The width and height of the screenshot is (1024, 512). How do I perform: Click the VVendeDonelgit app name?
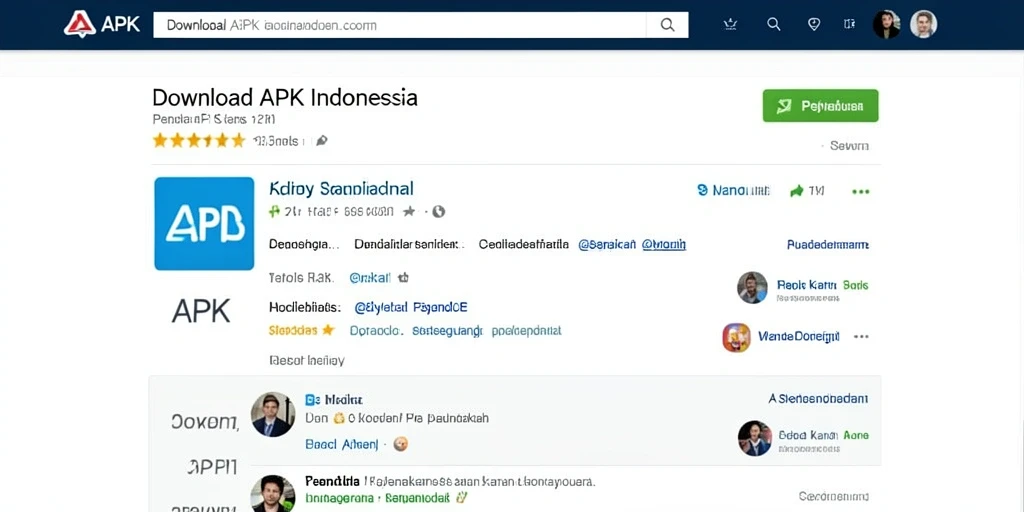click(x=798, y=336)
